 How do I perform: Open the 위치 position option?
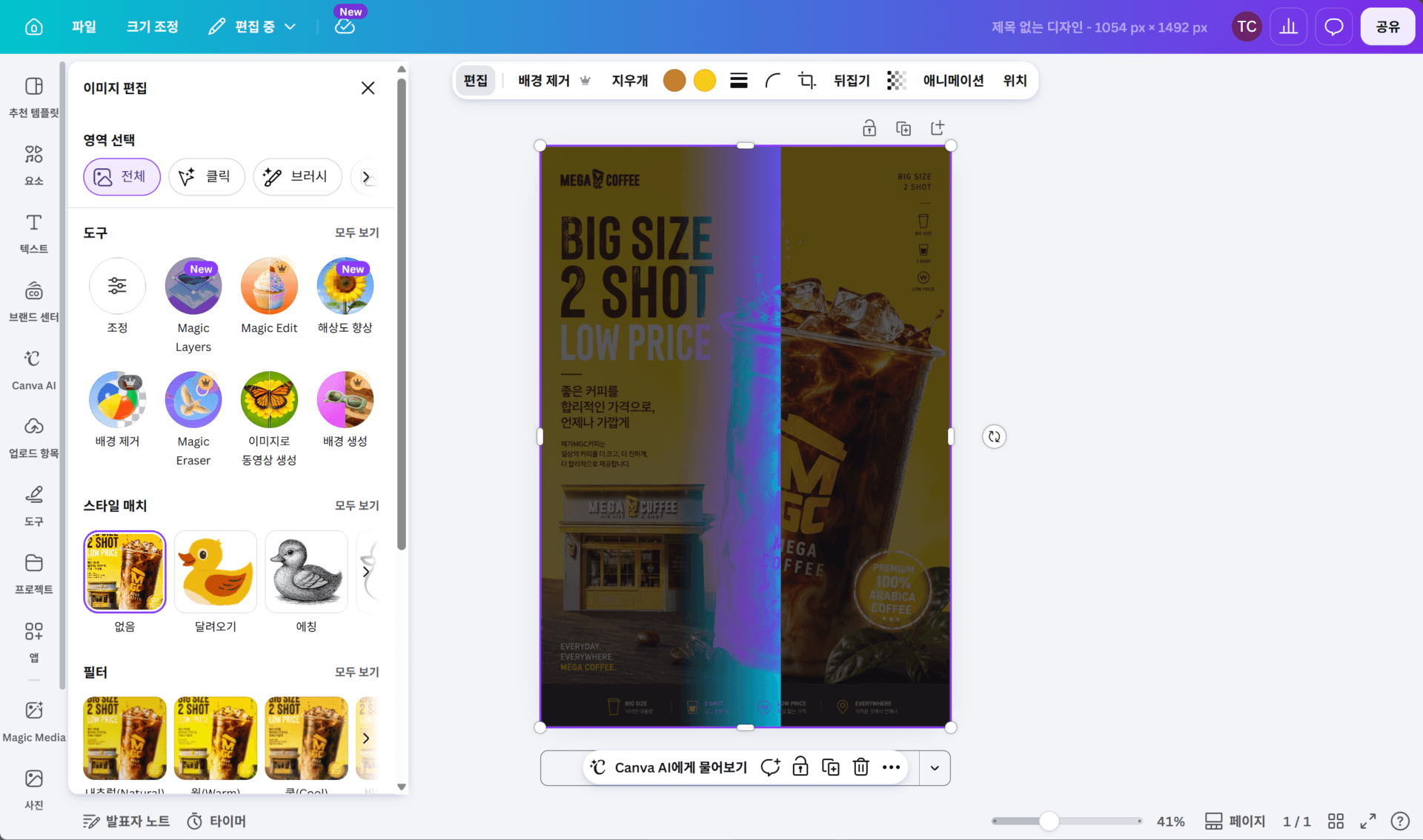[x=1015, y=81]
